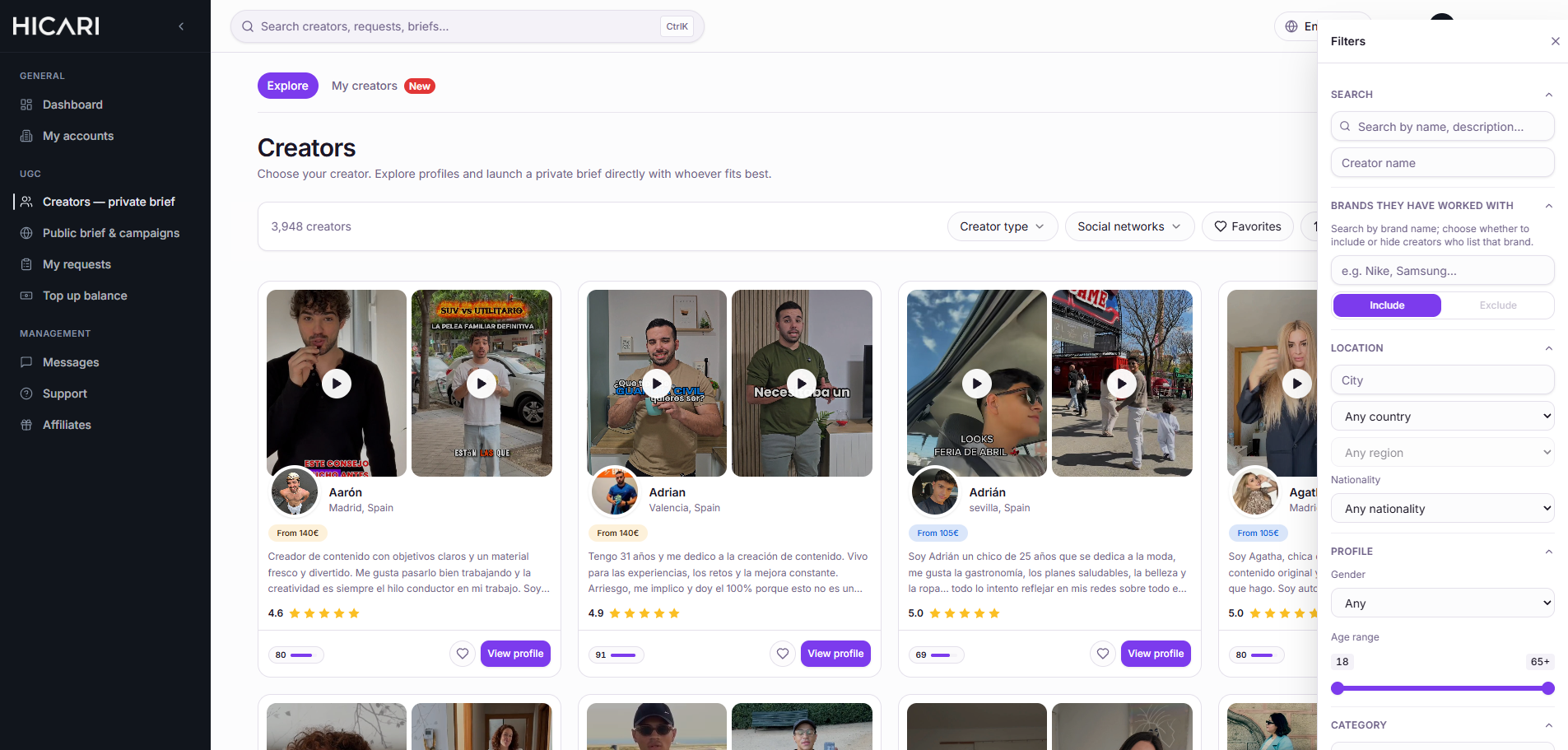Screen dimensions: 1568x750
Task: Switch to the Explore tab
Action: click(287, 86)
